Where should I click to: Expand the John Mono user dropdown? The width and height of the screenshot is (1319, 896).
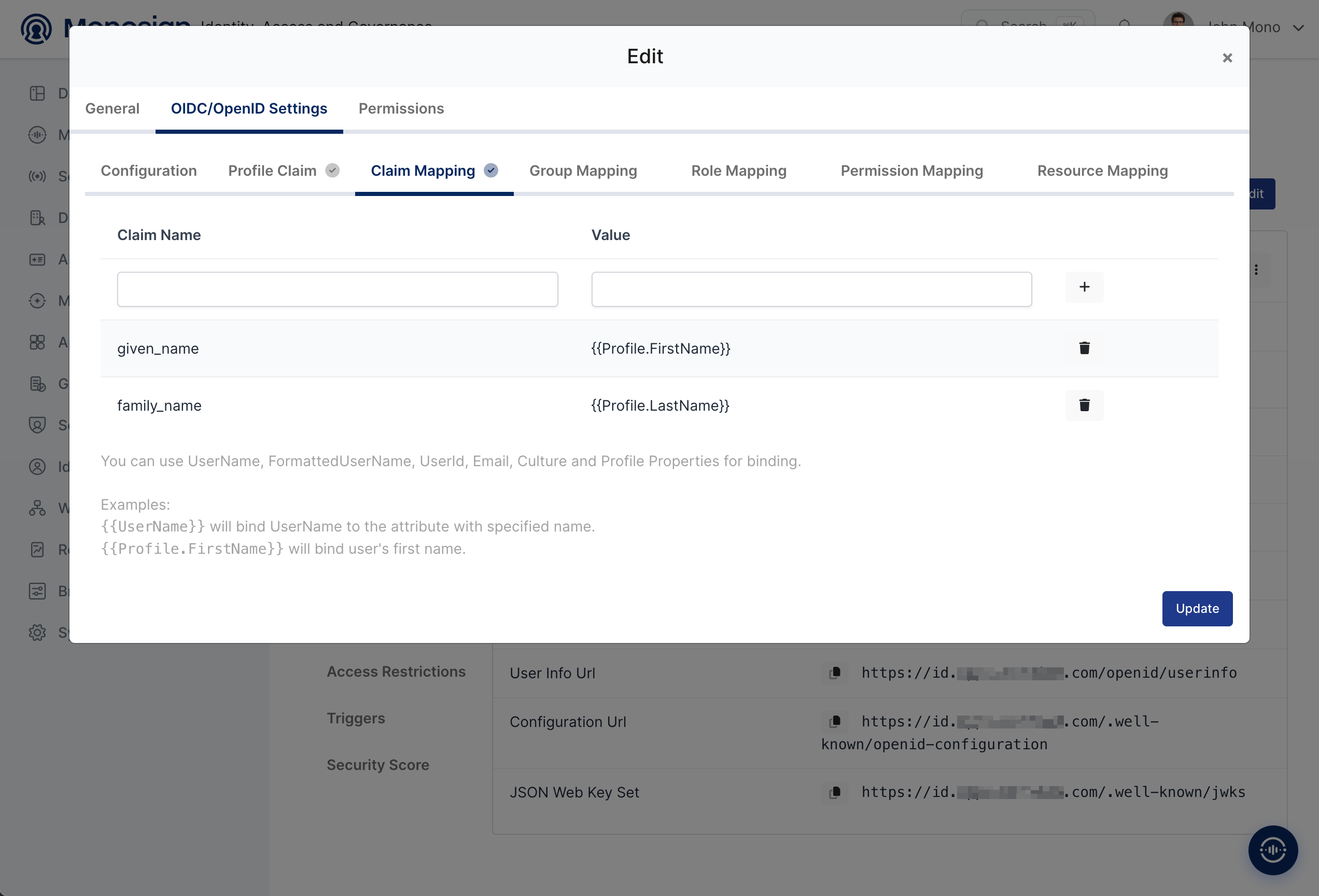[x=1297, y=28]
